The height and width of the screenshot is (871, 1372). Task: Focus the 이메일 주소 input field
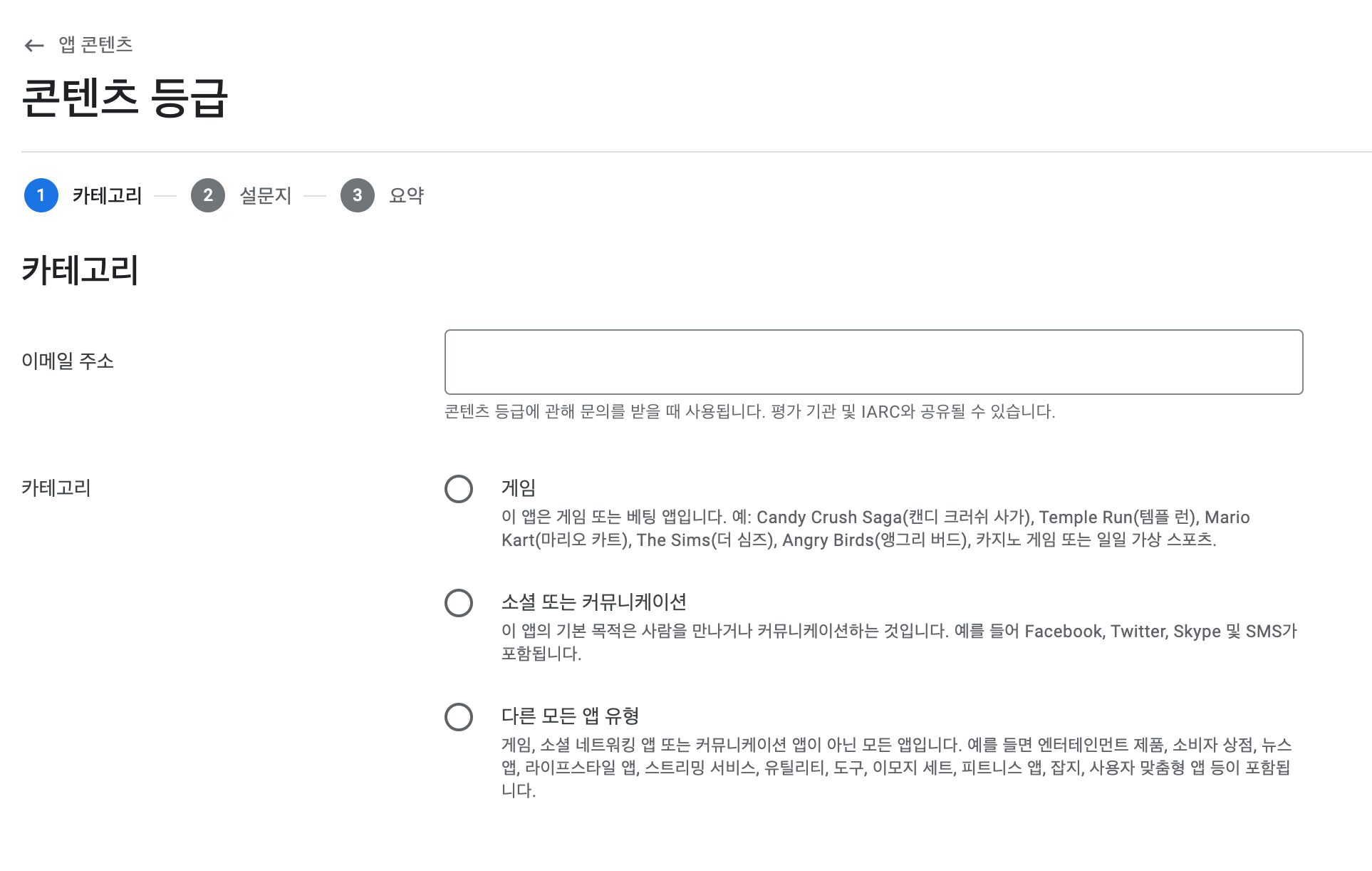click(x=873, y=362)
